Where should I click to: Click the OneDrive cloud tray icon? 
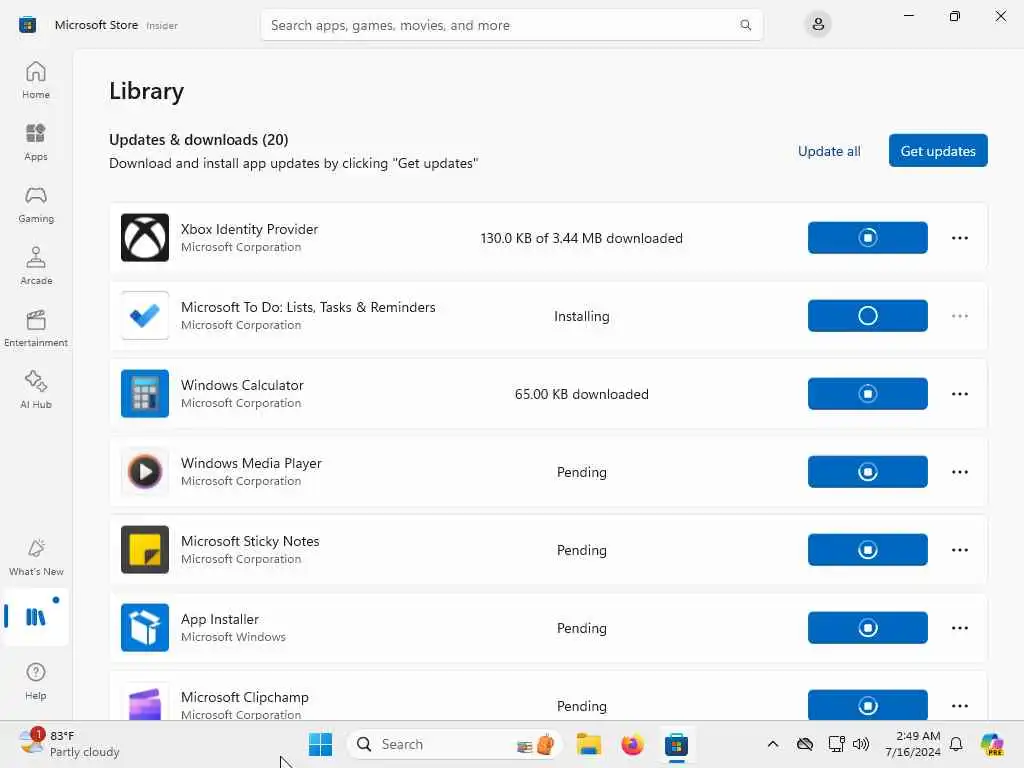tap(805, 744)
